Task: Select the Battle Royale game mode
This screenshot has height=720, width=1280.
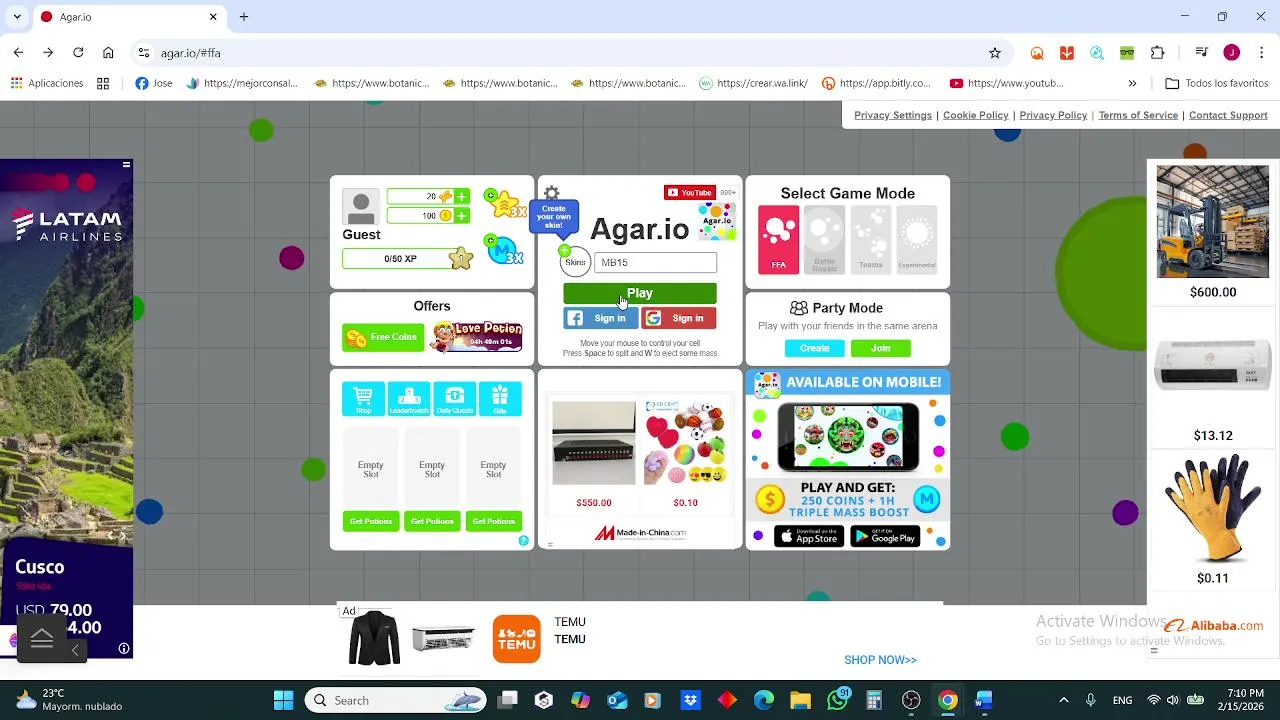Action: tap(824, 239)
